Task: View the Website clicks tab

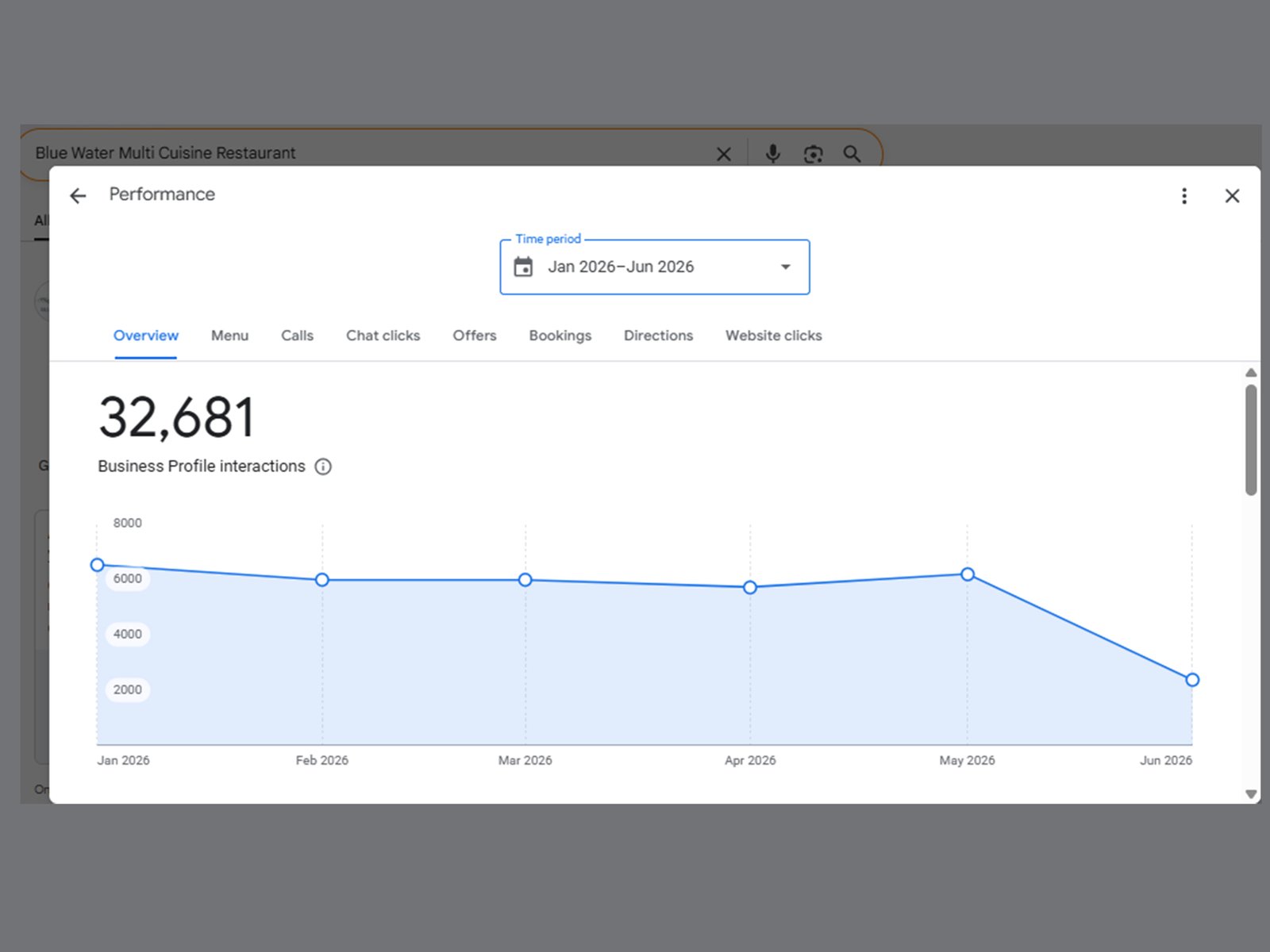Action: point(774,336)
